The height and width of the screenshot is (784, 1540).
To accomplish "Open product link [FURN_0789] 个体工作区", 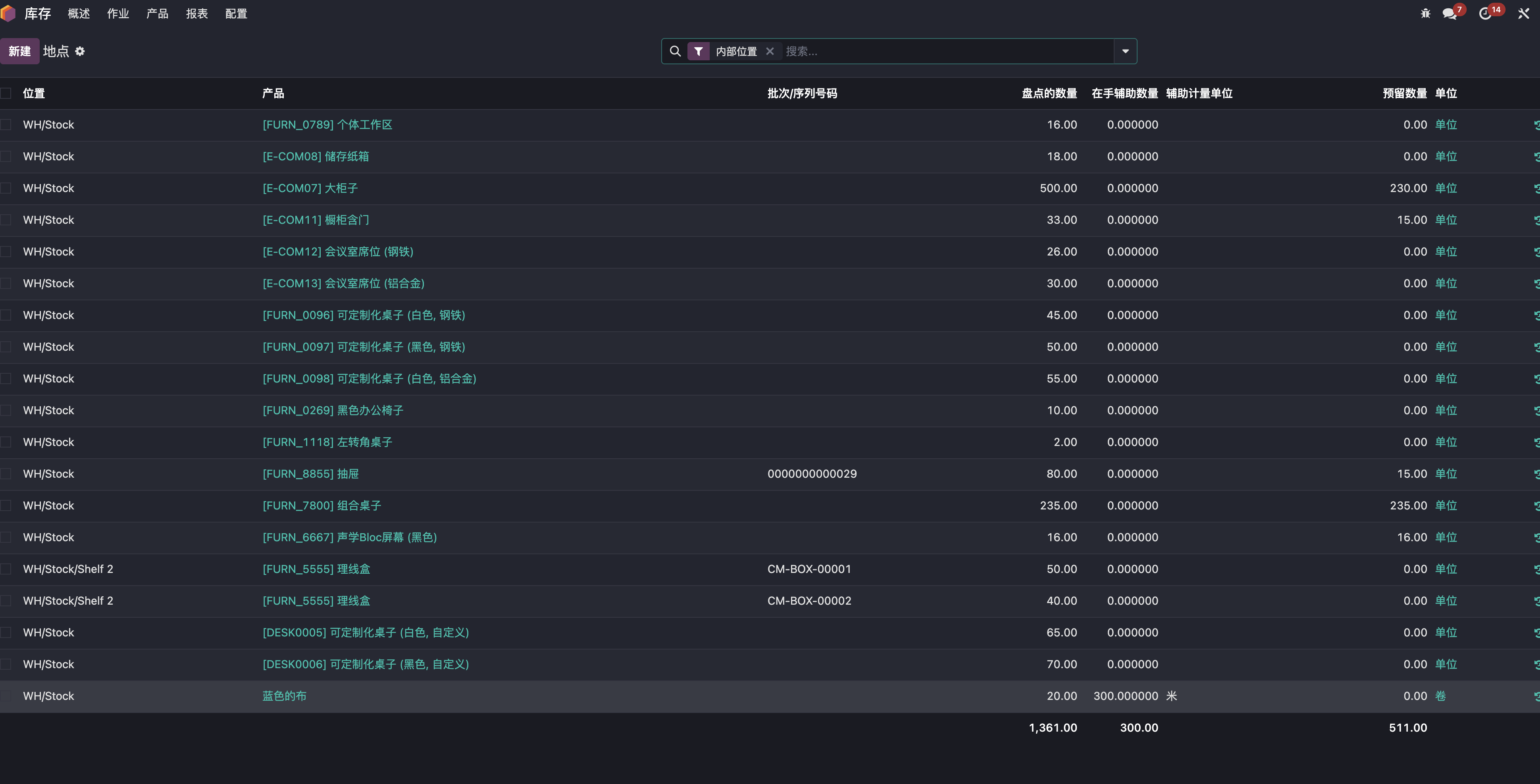I will (327, 125).
